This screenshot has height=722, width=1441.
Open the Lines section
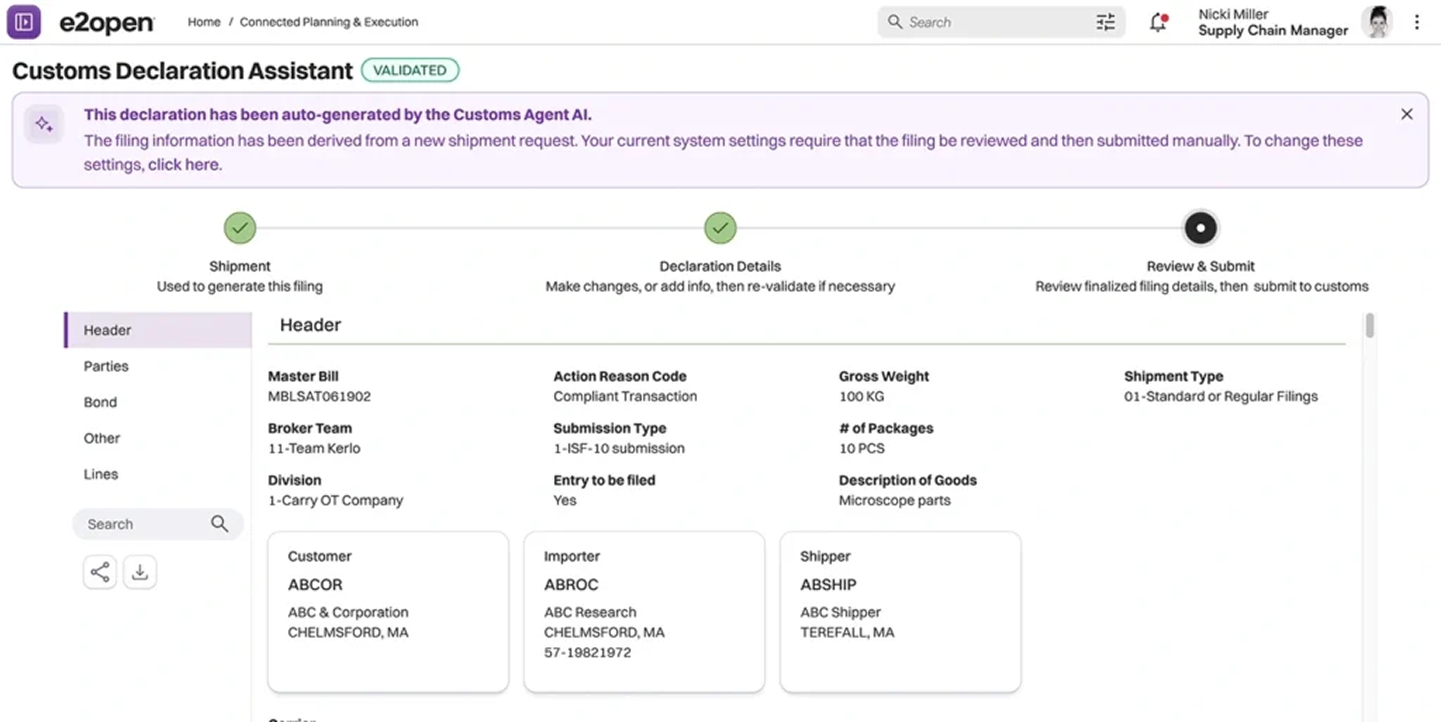tap(101, 474)
